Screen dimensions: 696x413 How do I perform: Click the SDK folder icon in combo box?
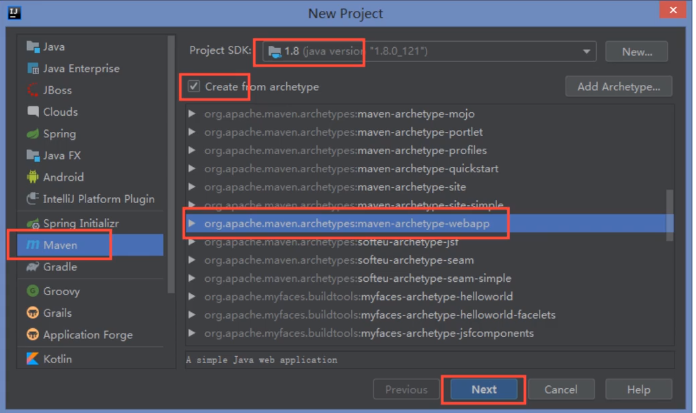tap(275, 52)
